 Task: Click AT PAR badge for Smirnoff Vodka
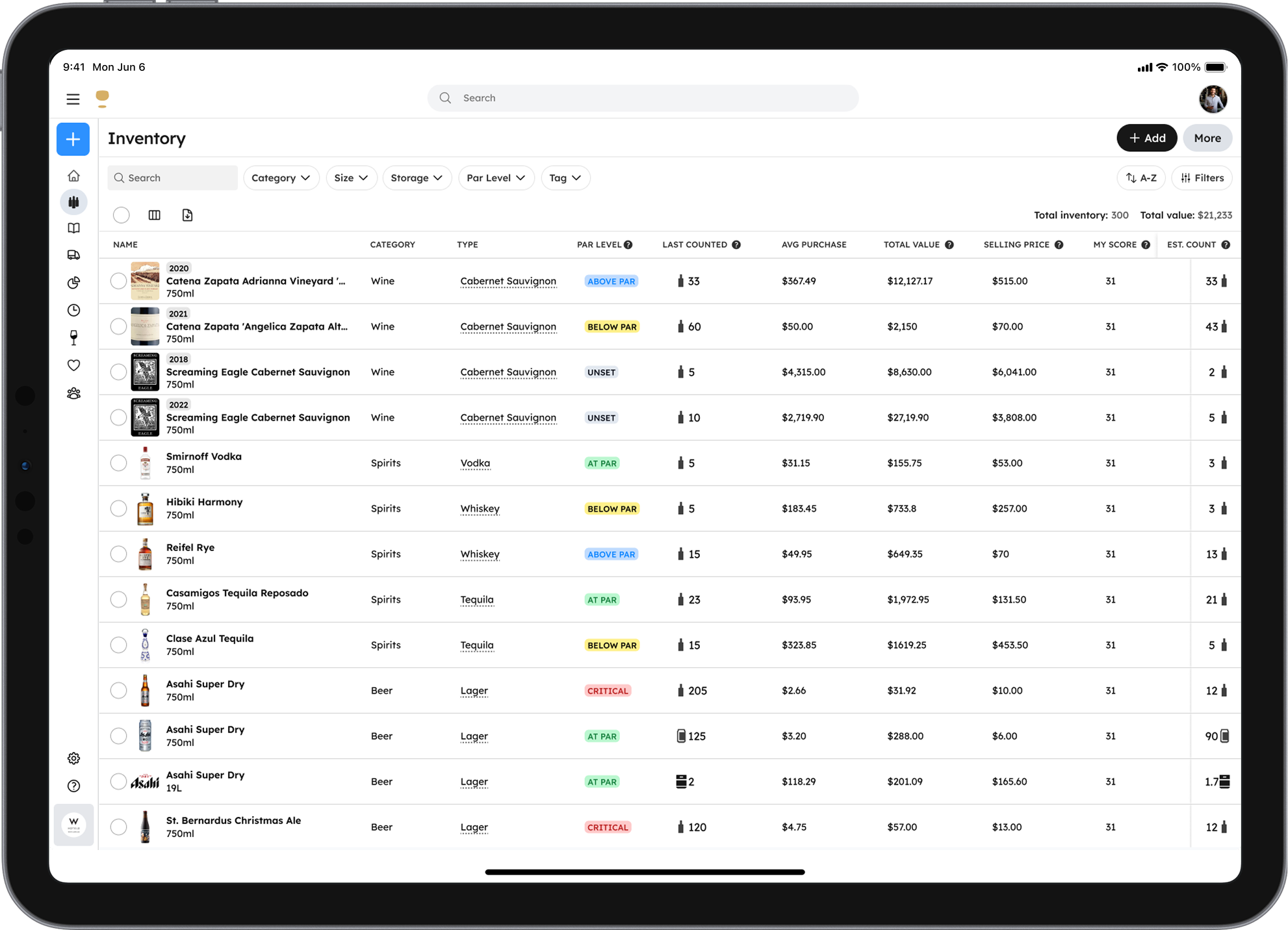pos(602,463)
